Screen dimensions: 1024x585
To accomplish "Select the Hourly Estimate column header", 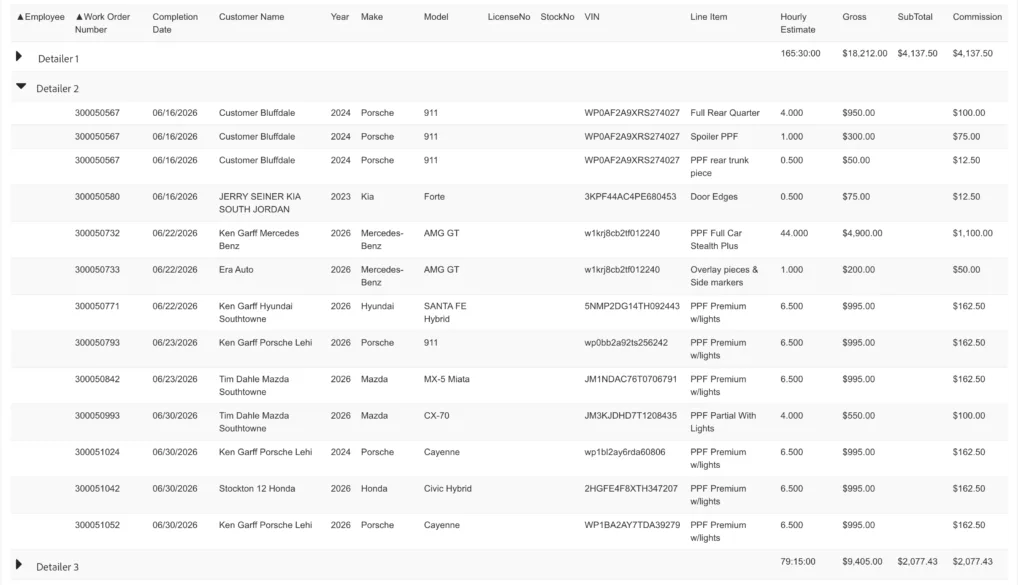I will [x=798, y=23].
